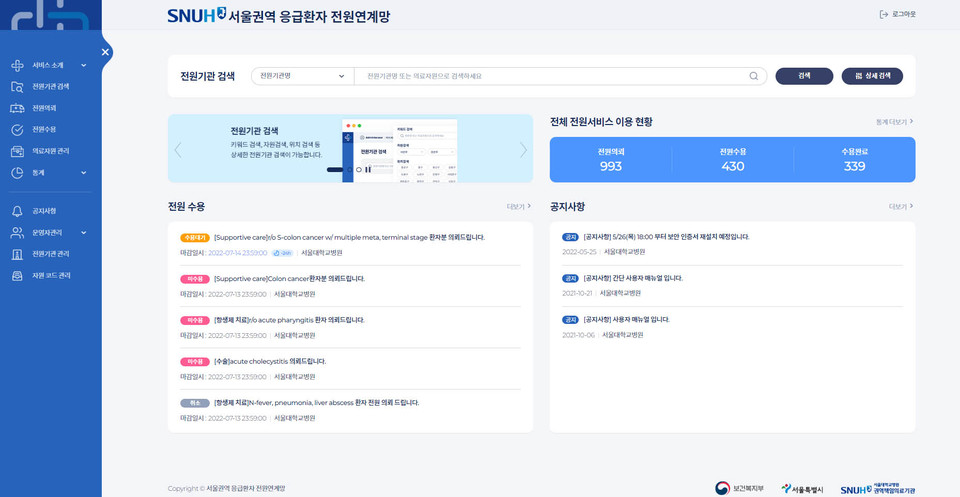Open the 간단 사용자 매뉴얼 notice
The width and height of the screenshot is (960, 497).
coord(632,278)
